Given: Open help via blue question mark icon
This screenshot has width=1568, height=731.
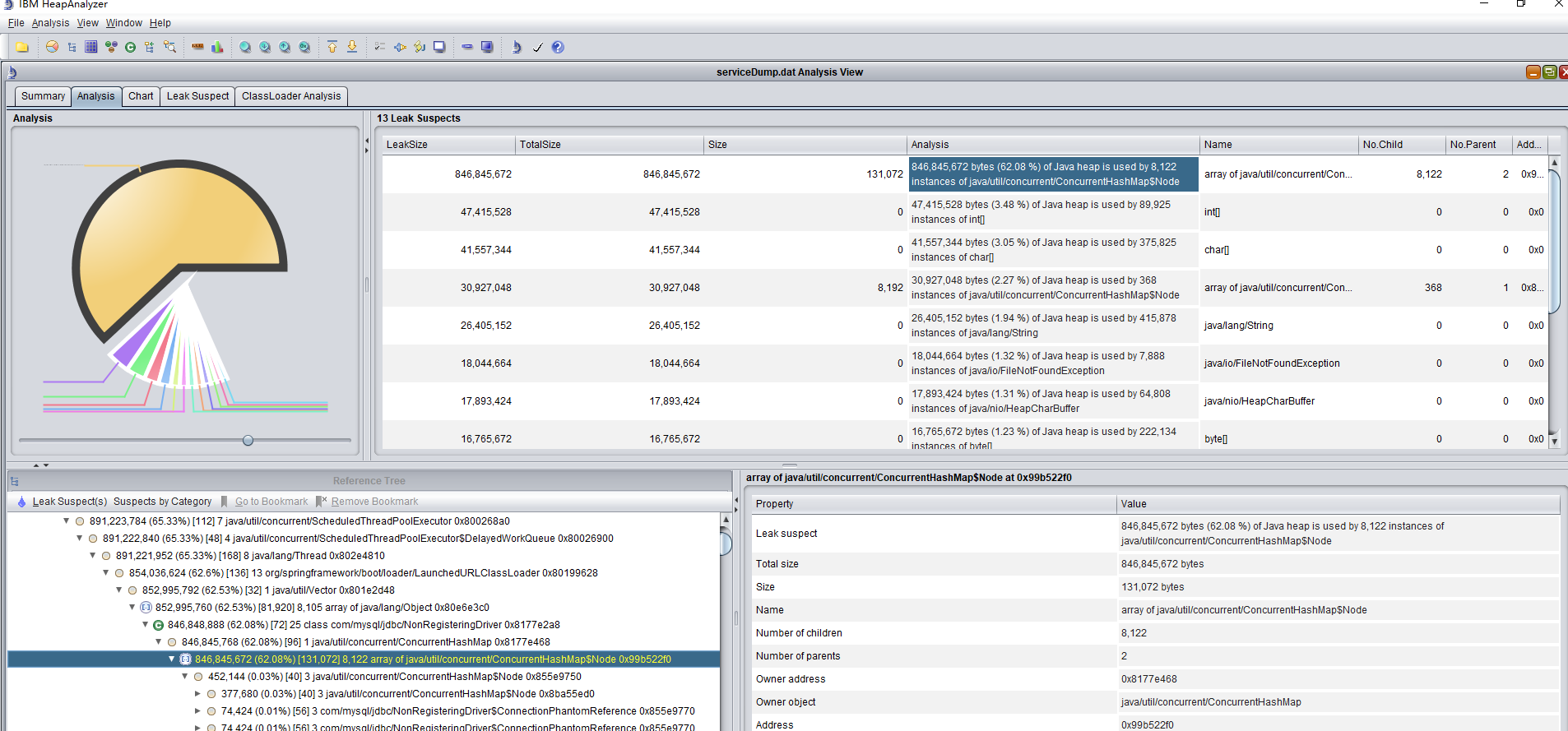Looking at the screenshot, I should [558, 47].
